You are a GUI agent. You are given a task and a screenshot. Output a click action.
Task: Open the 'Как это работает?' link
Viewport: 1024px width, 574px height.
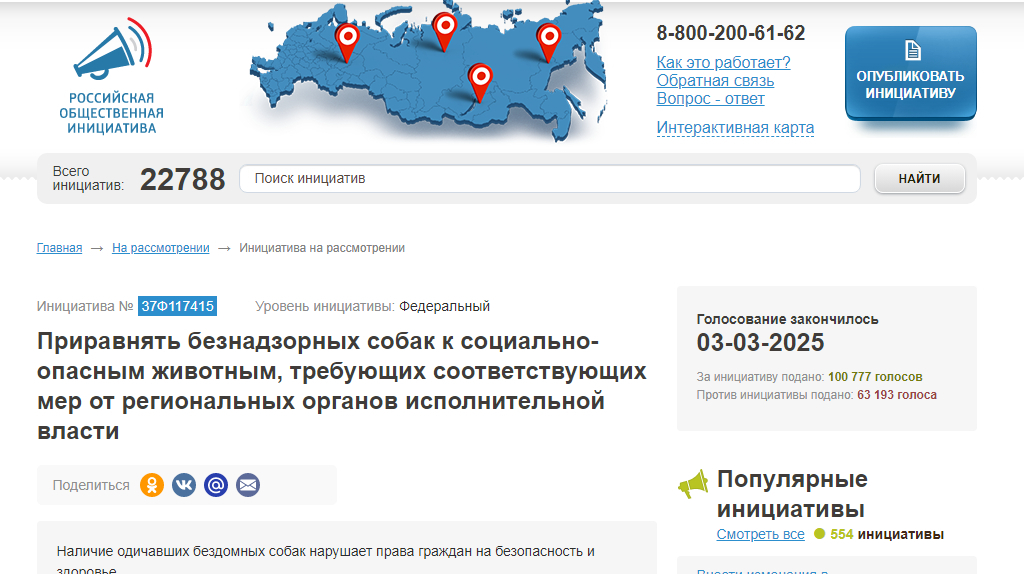(x=723, y=63)
